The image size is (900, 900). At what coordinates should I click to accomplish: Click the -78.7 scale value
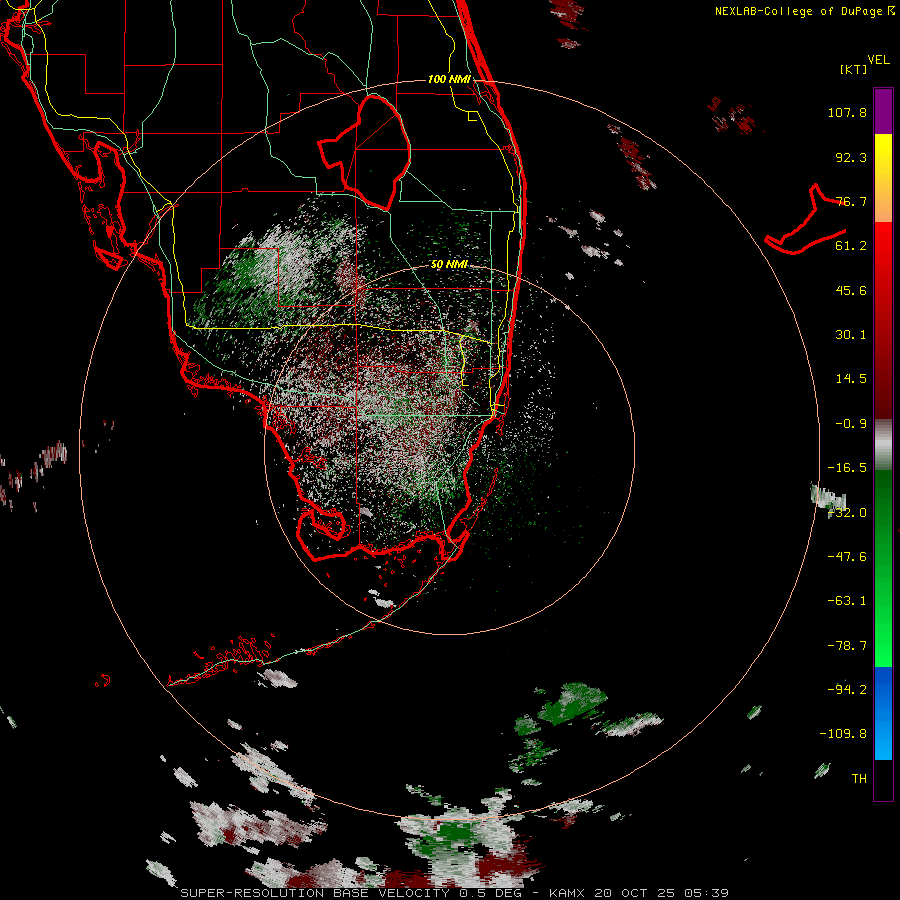pyautogui.click(x=847, y=646)
